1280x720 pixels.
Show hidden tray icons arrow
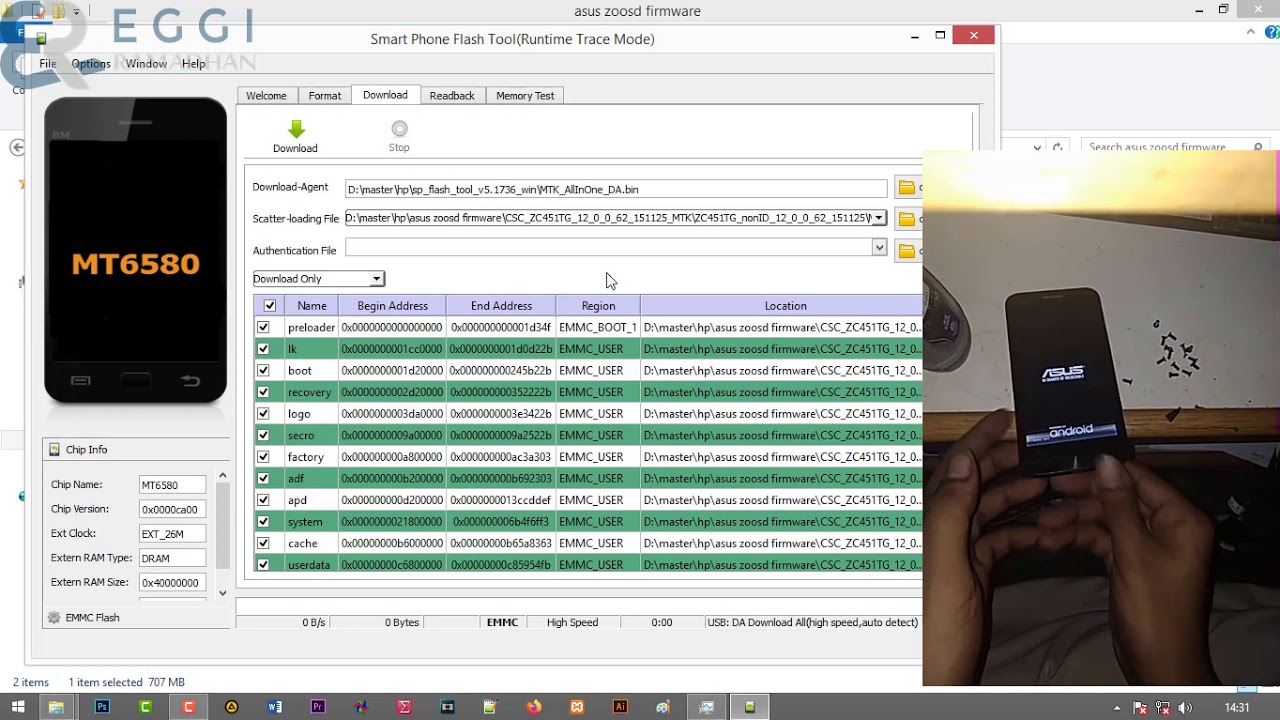[x=1117, y=708]
